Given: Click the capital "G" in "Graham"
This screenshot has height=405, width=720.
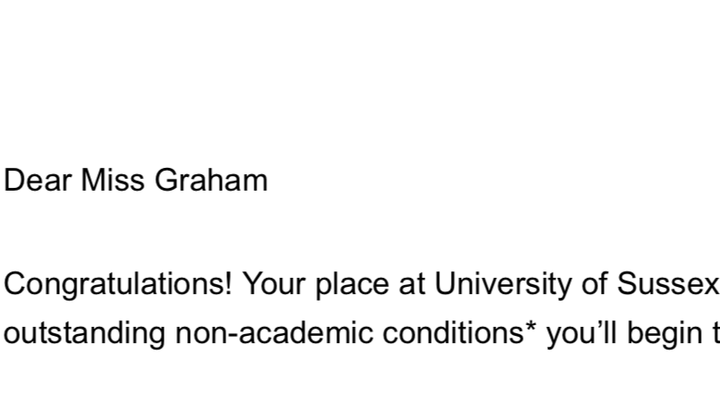Looking at the screenshot, I should coord(166,180).
